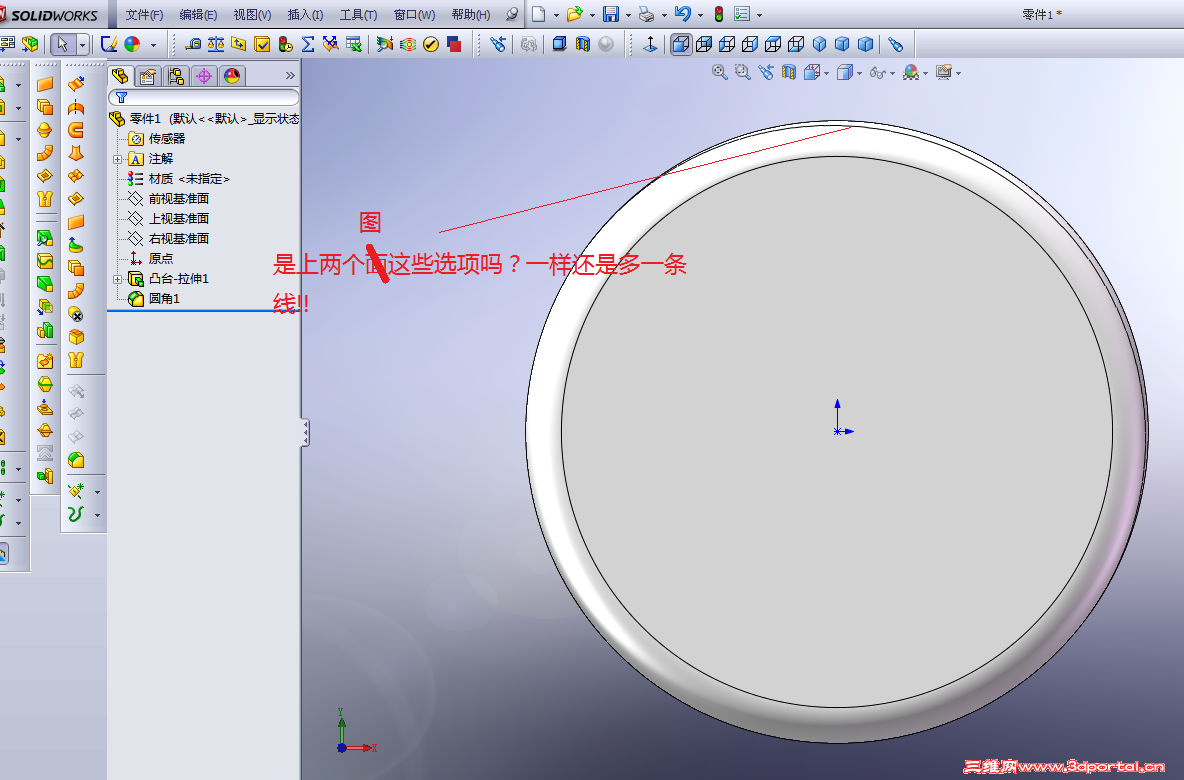Open the 工具(T) menu
Viewport: 1184px width, 780px height.
pyautogui.click(x=359, y=14)
